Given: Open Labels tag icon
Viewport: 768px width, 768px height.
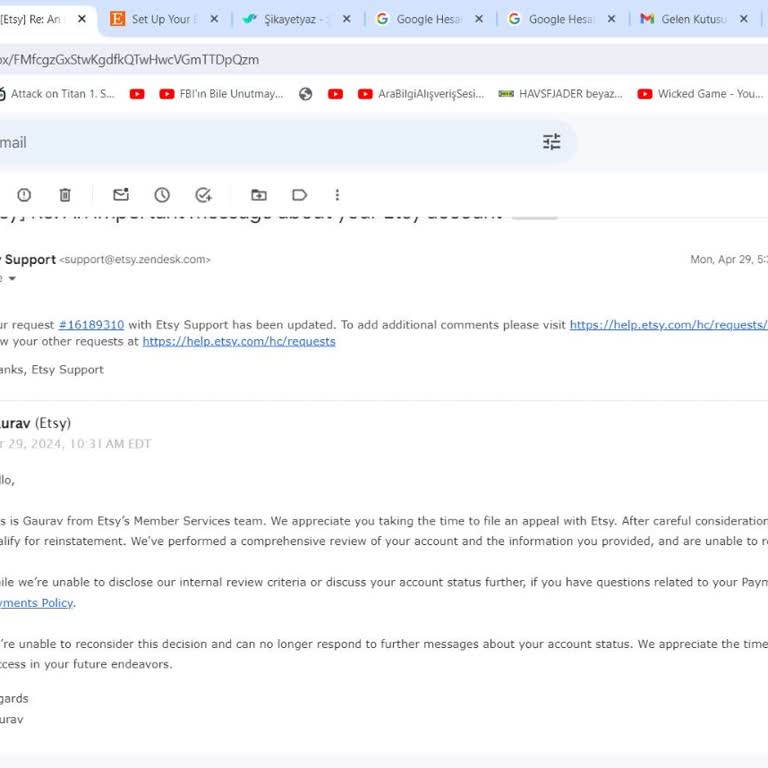Looking at the screenshot, I should (299, 195).
